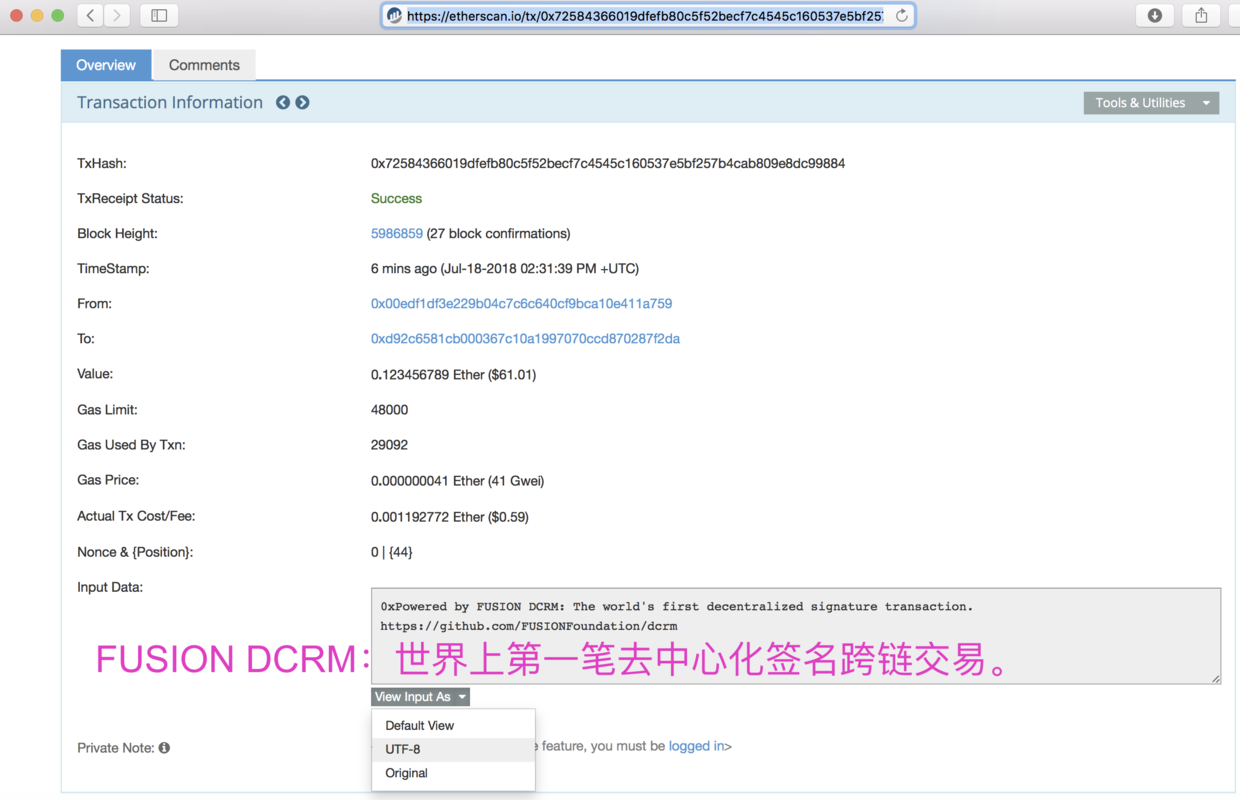Open the Safari share menu

coord(1201,15)
